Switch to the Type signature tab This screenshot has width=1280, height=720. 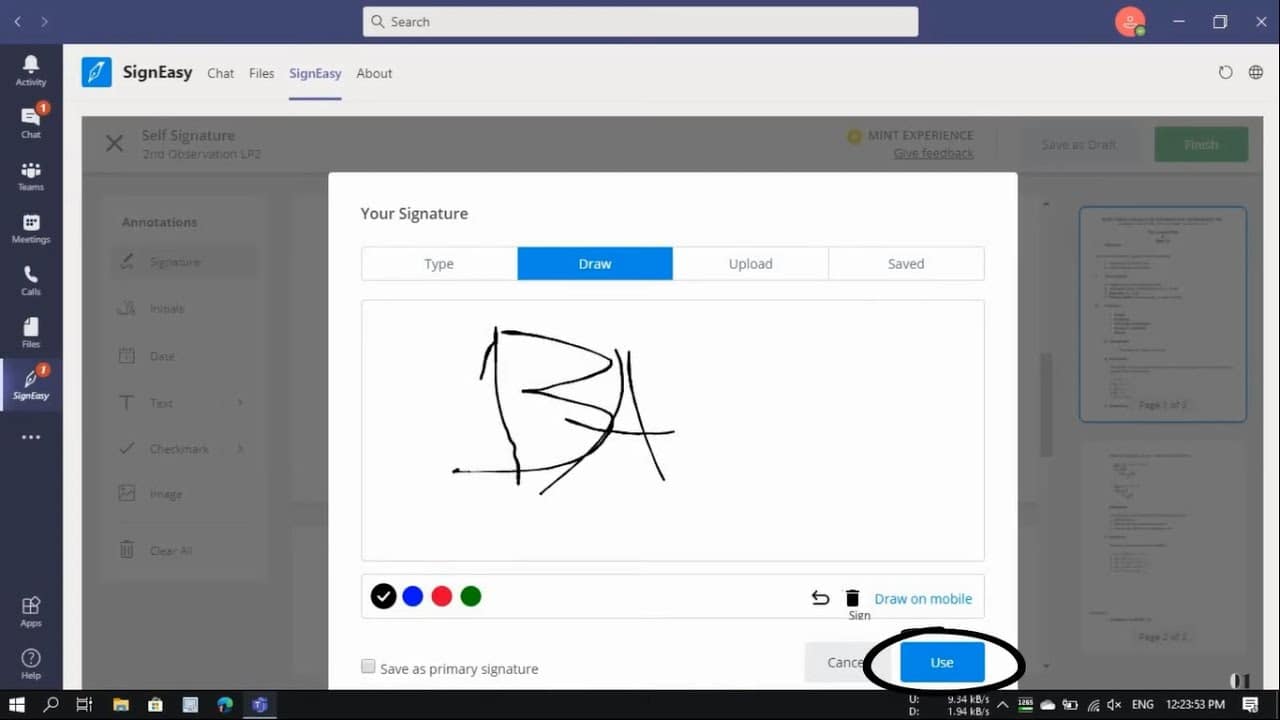point(439,264)
